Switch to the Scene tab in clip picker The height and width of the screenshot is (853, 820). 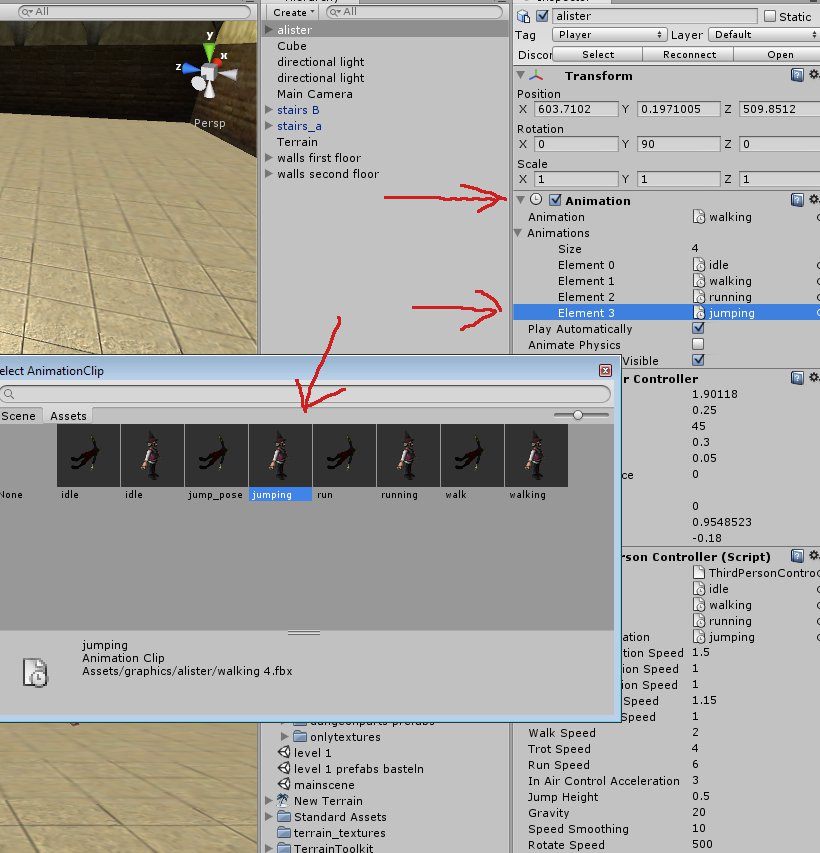click(18, 415)
